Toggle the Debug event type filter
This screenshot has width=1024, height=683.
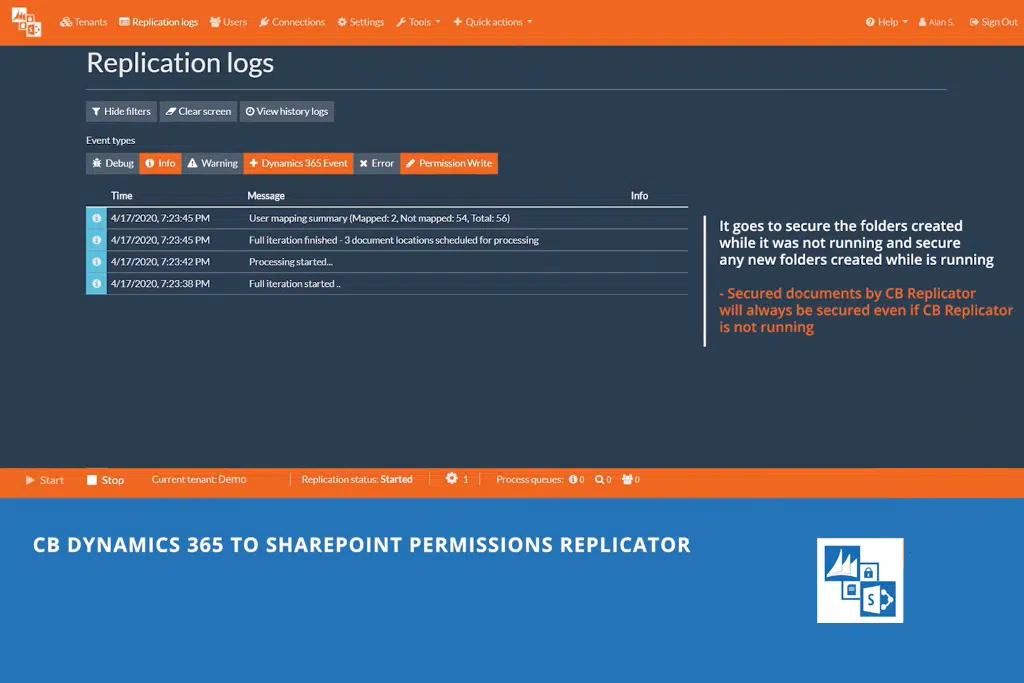click(x=112, y=163)
